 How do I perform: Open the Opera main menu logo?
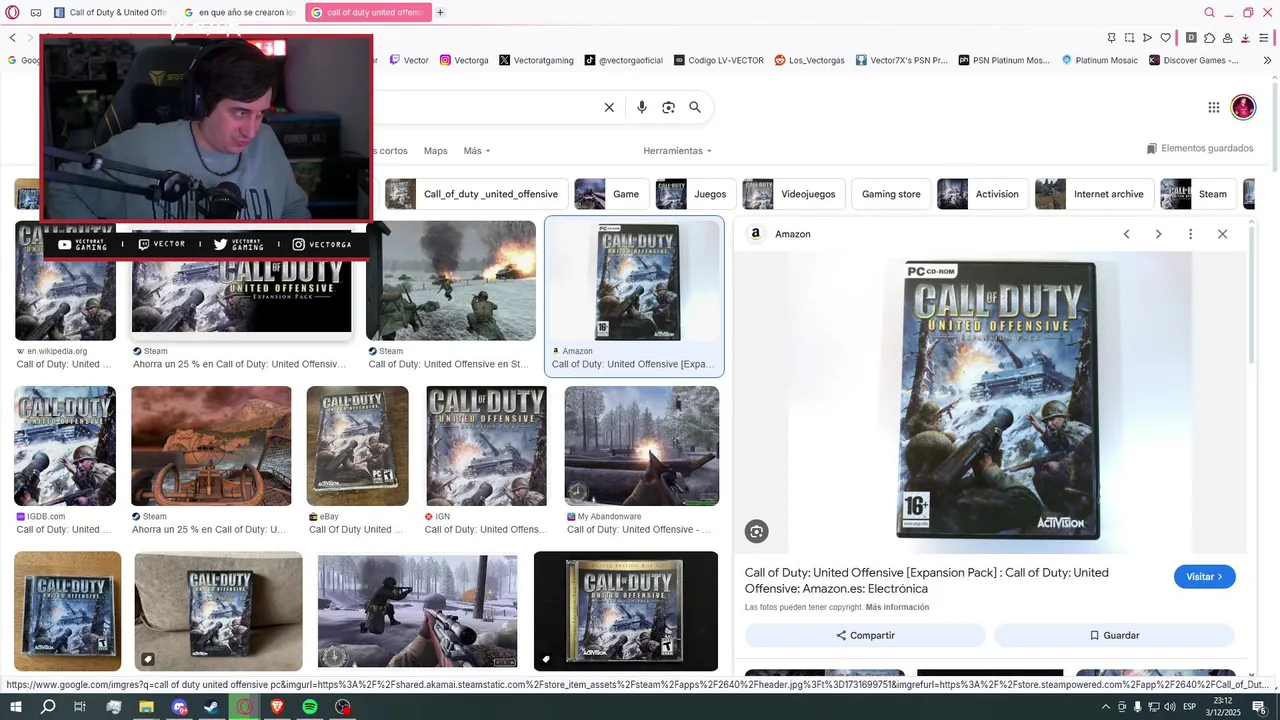coord(12,12)
